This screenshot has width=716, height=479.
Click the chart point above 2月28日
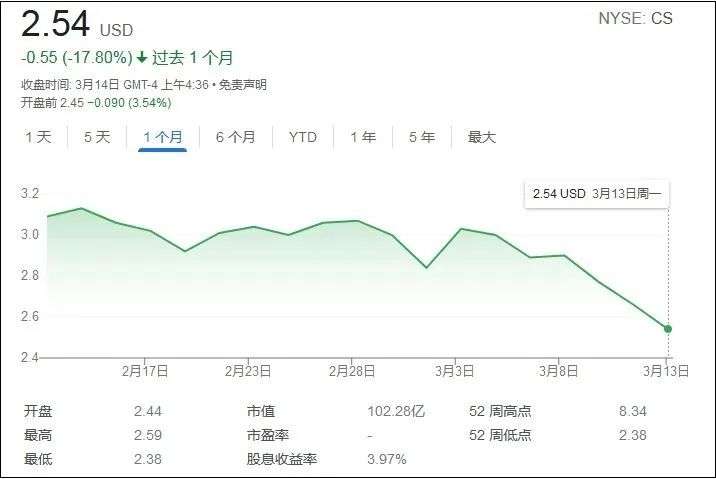[x=357, y=221]
